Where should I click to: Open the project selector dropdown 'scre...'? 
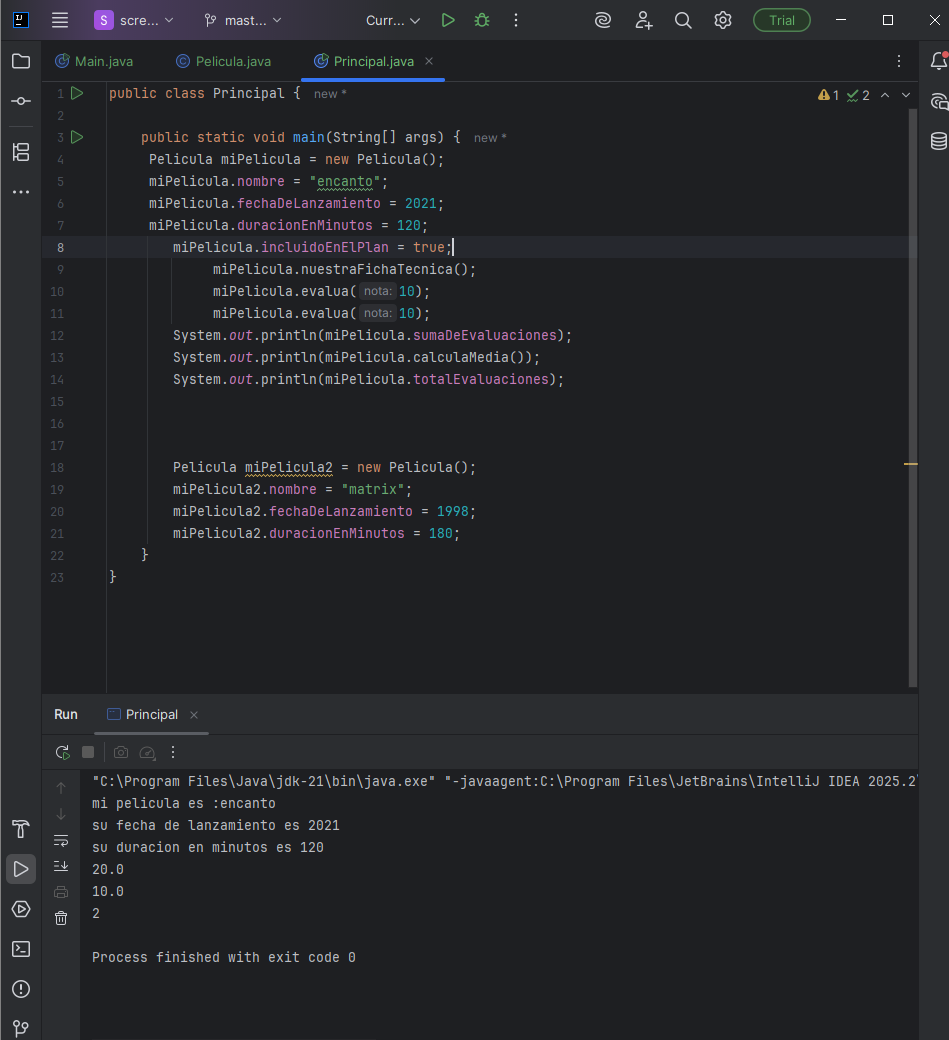[x=133, y=20]
